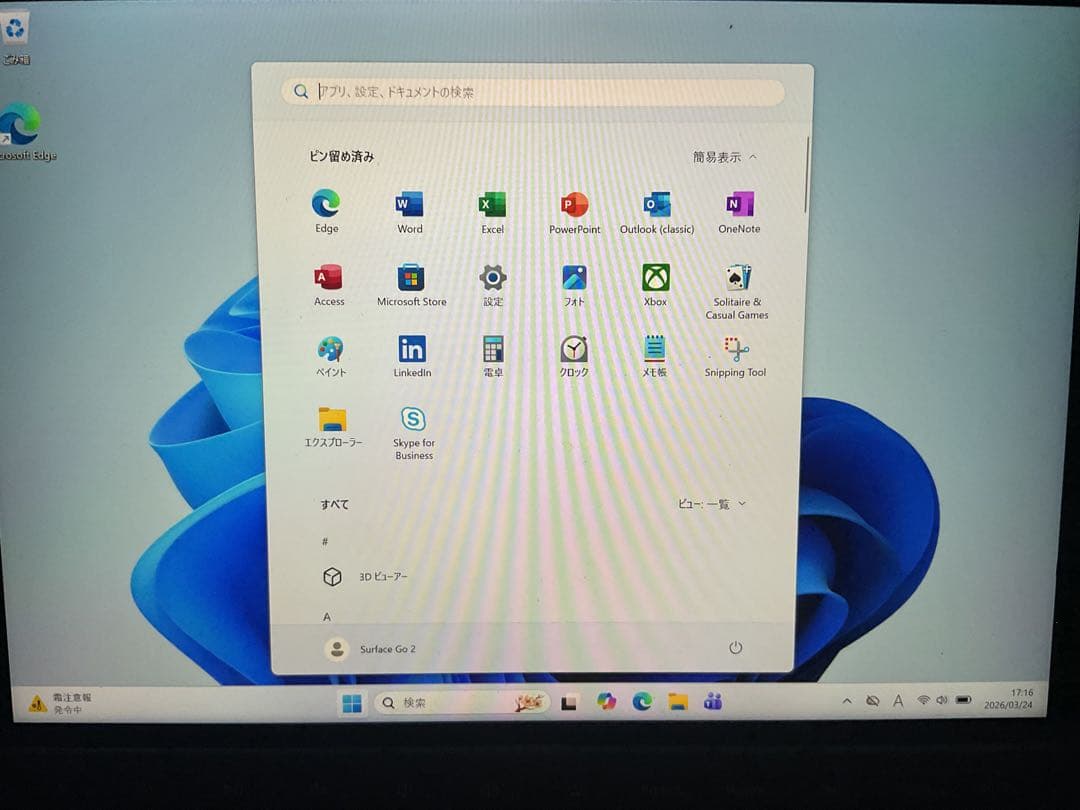Open the Xbox app
The width and height of the screenshot is (1080, 810).
point(655,285)
